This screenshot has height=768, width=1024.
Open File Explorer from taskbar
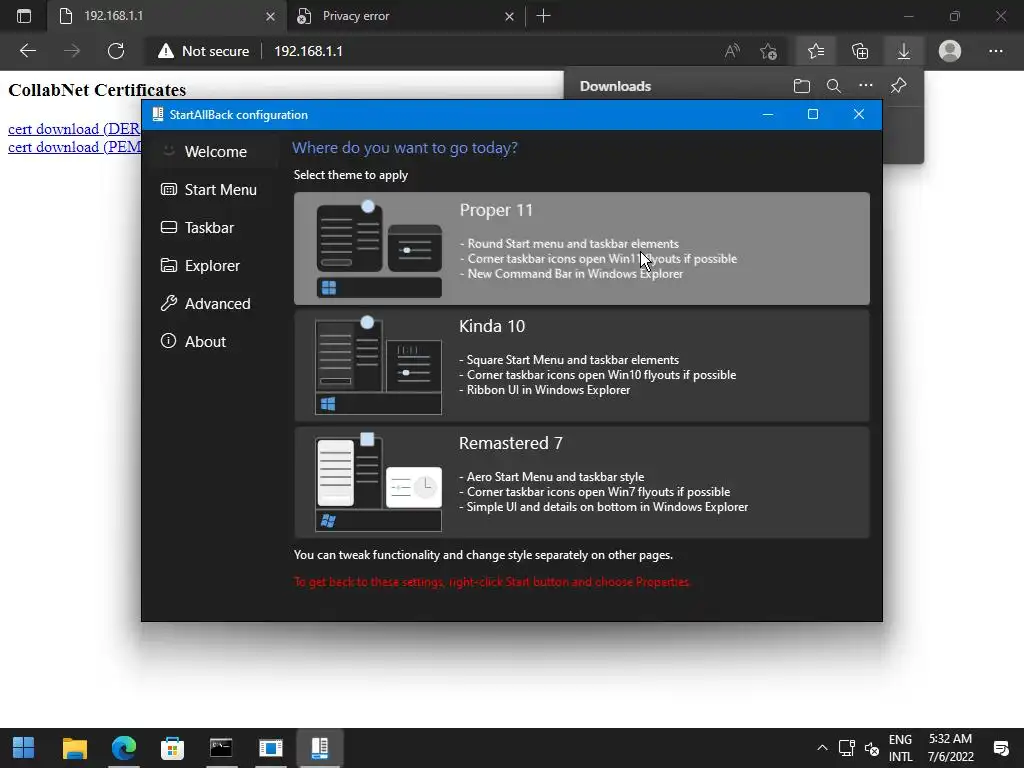tap(74, 748)
